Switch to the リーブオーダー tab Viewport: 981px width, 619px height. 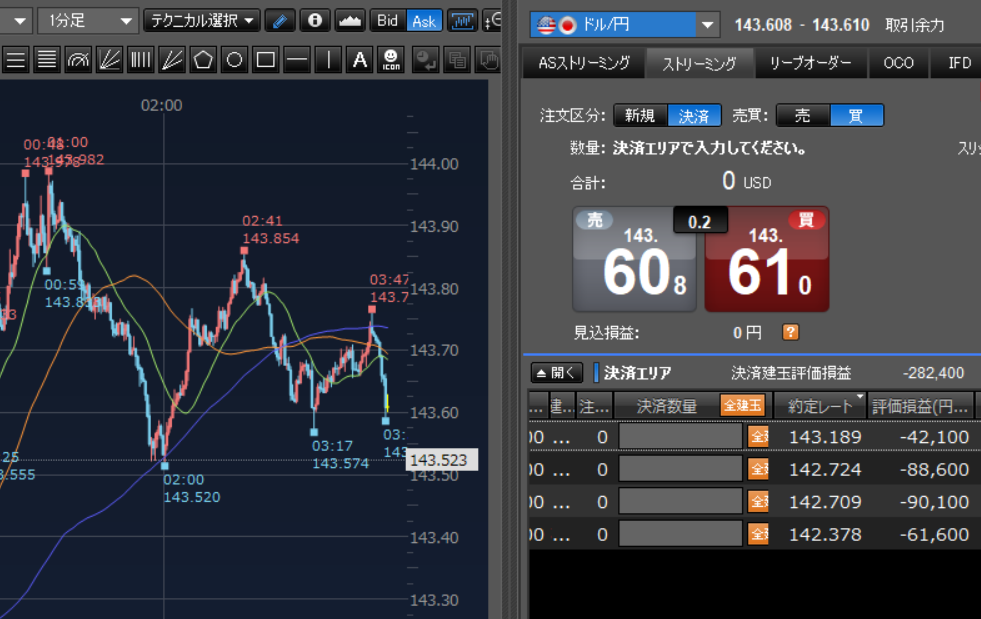coord(811,63)
